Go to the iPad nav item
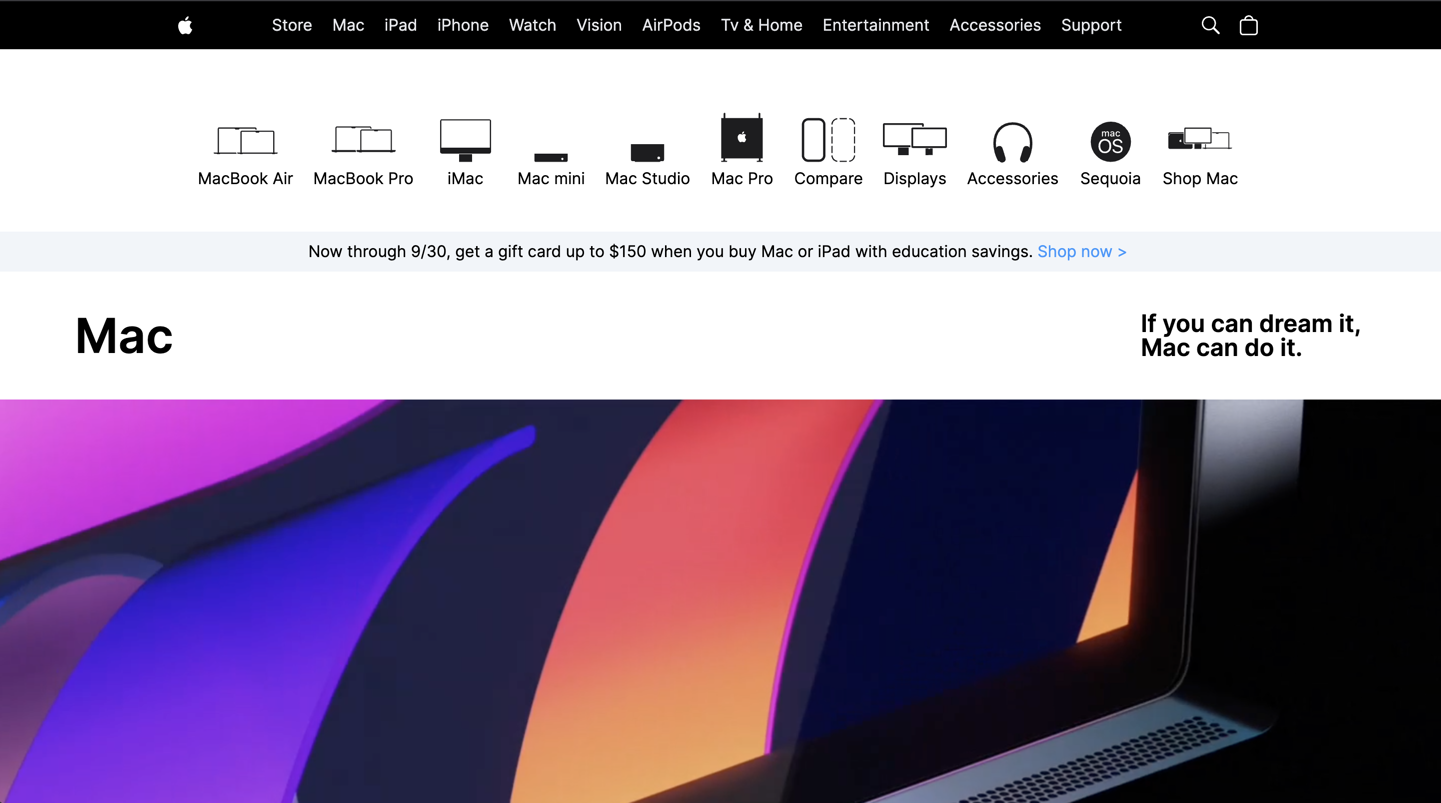 [x=400, y=25]
